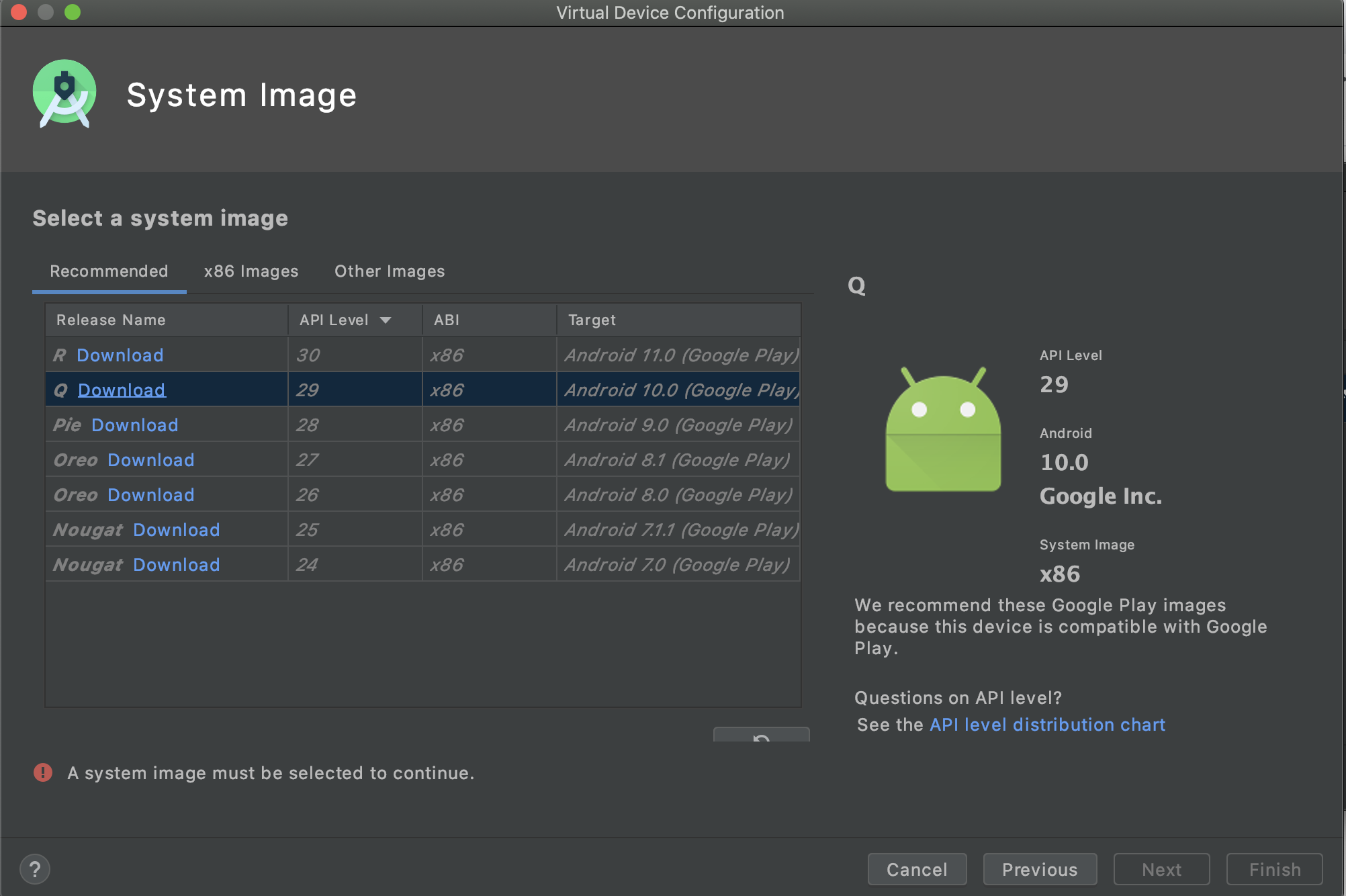Download the R system image

click(120, 355)
